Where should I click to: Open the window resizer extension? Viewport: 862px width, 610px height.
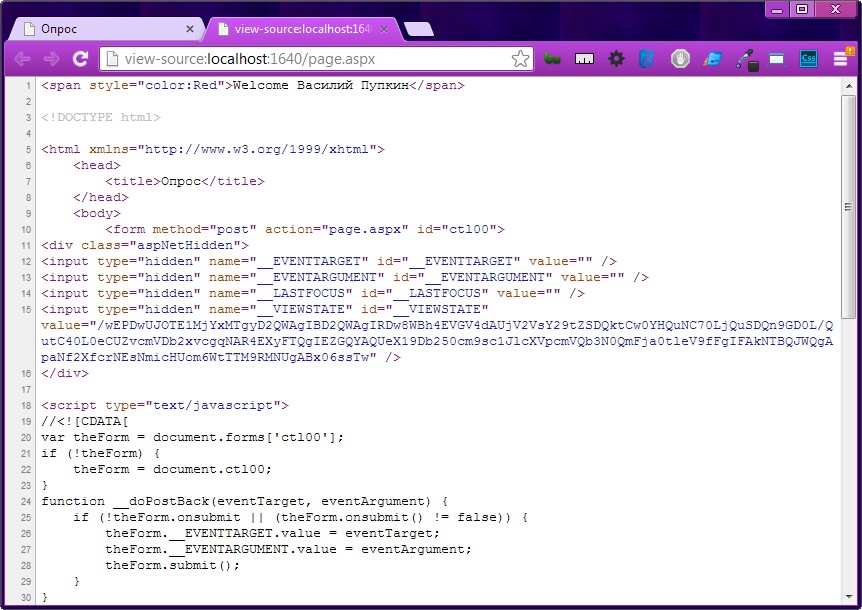(x=776, y=59)
